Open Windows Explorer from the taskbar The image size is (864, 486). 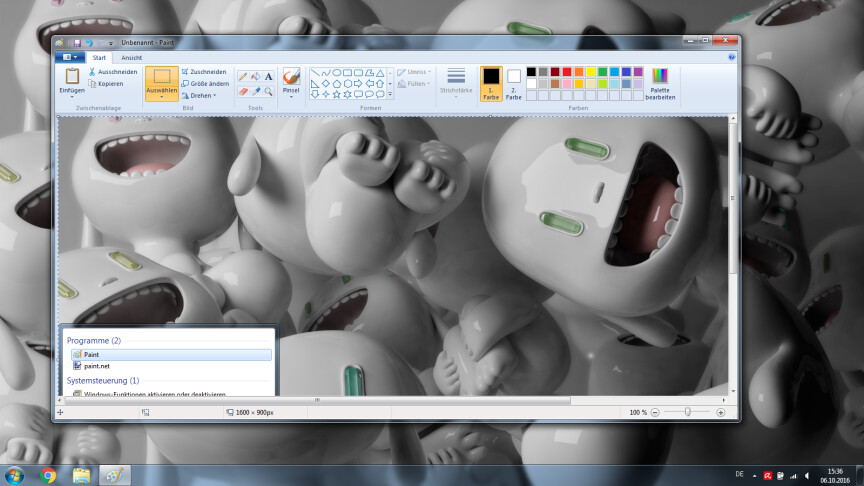(x=81, y=475)
